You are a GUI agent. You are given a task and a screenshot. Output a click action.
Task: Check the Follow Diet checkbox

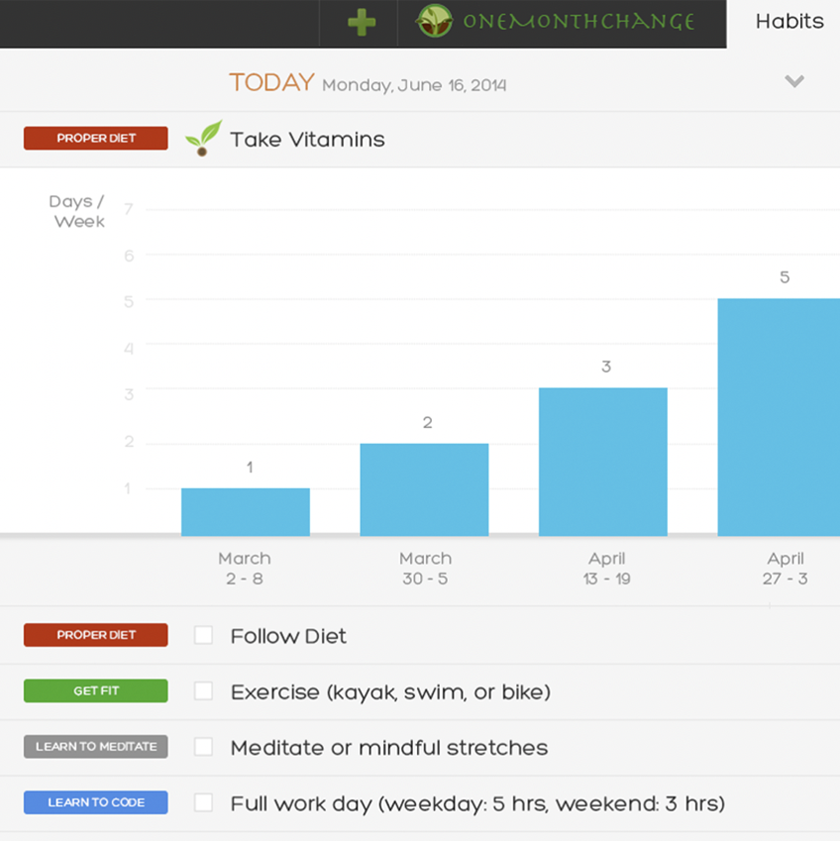204,635
